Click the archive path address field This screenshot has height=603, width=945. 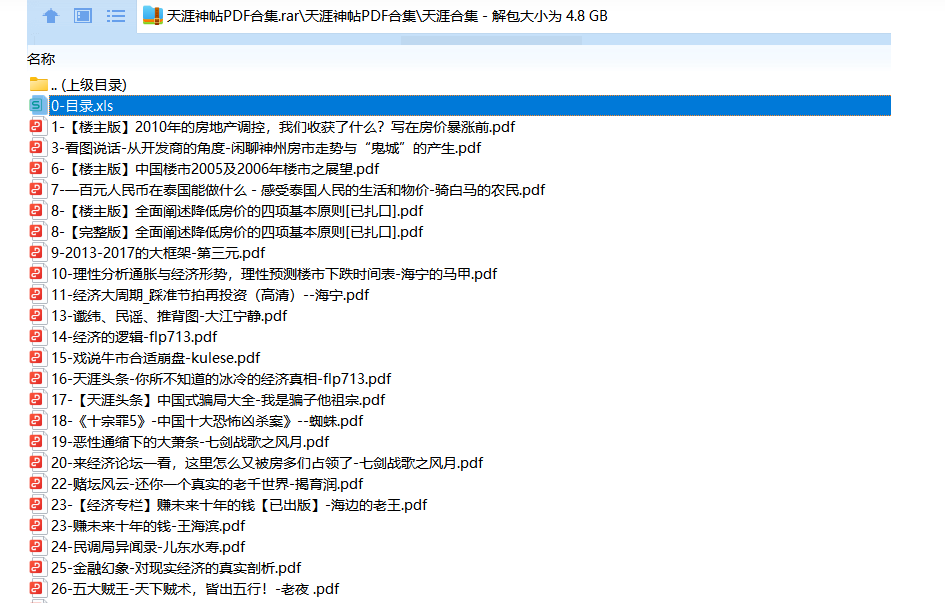pos(500,16)
